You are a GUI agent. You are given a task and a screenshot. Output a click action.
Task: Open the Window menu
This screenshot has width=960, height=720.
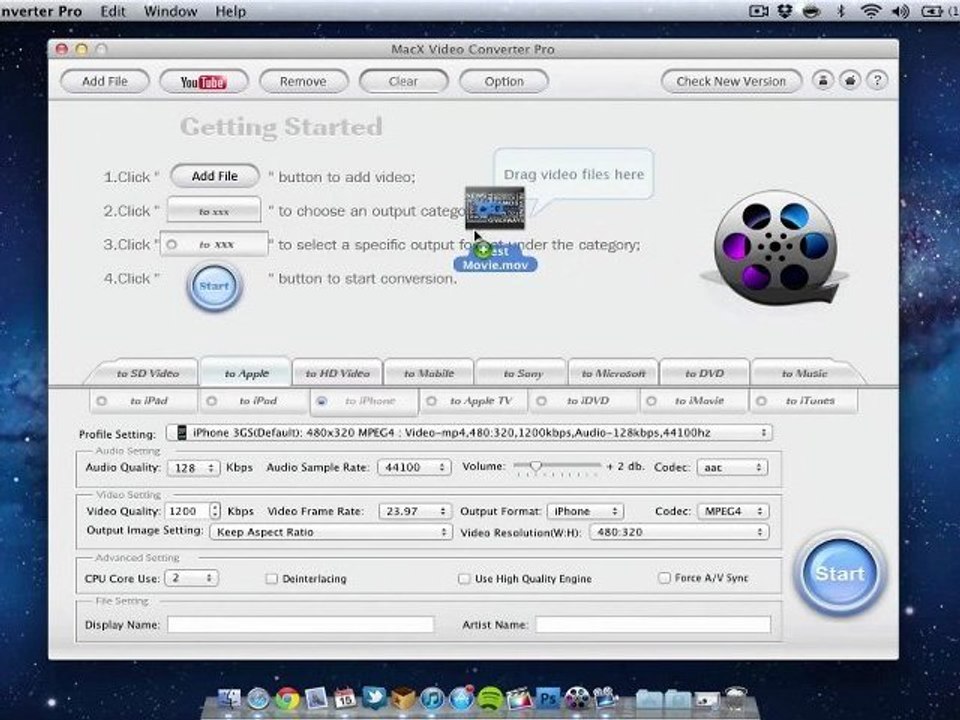coord(170,11)
